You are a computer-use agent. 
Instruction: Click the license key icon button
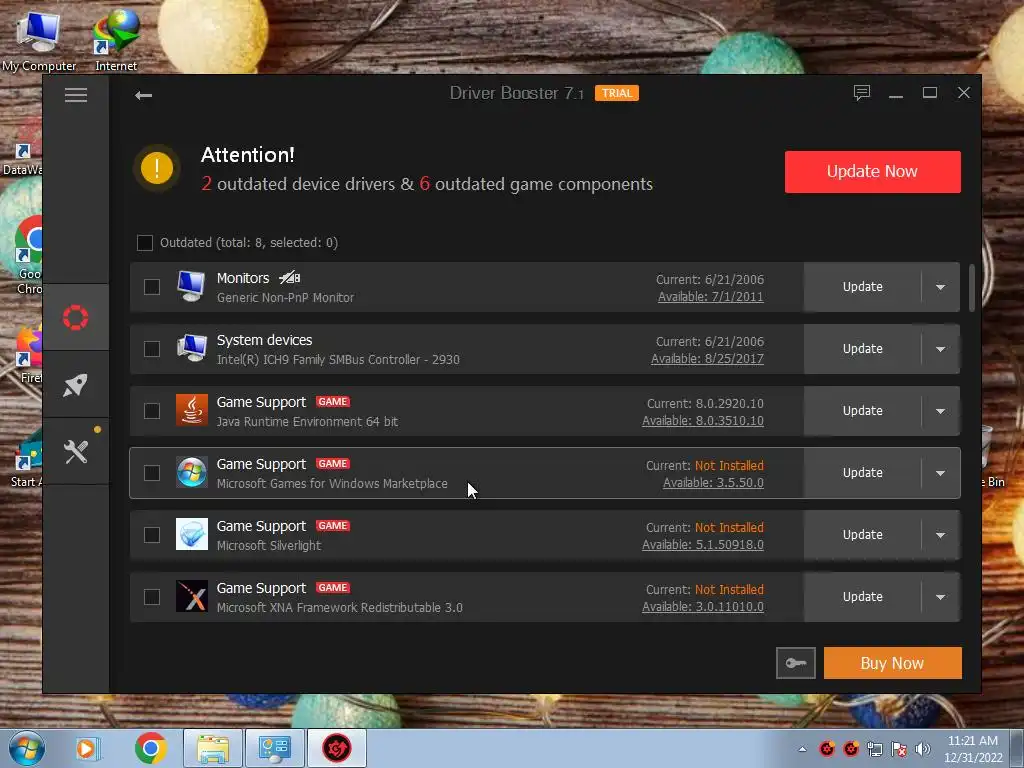(x=795, y=663)
